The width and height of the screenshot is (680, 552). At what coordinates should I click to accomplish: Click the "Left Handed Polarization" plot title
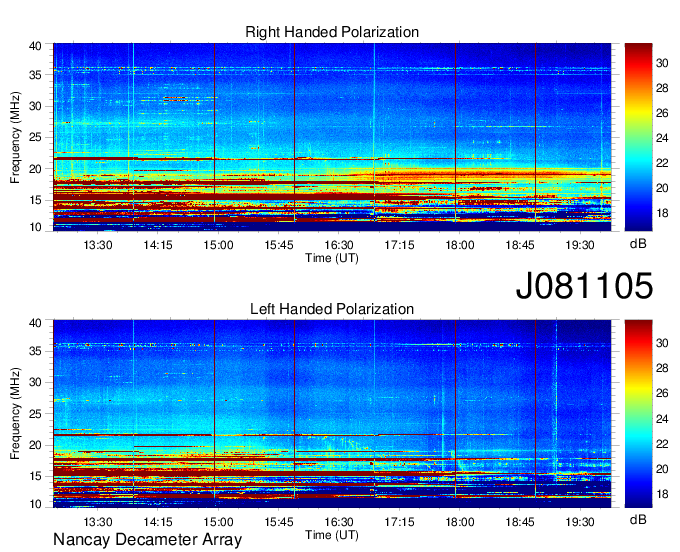click(x=332, y=309)
